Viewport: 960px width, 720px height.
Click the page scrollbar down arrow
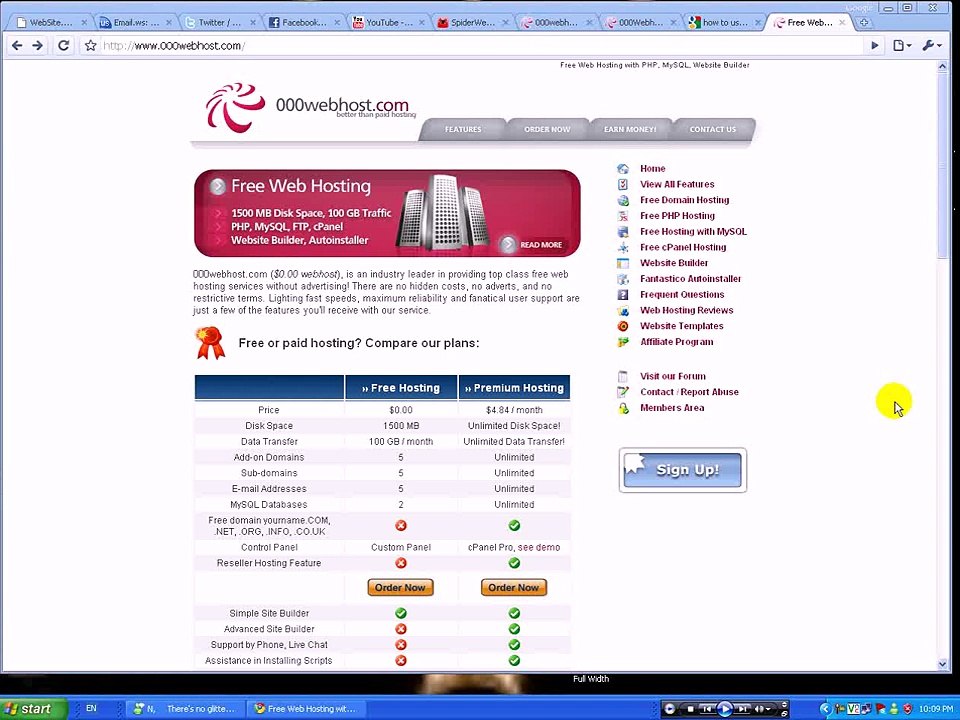click(942, 664)
